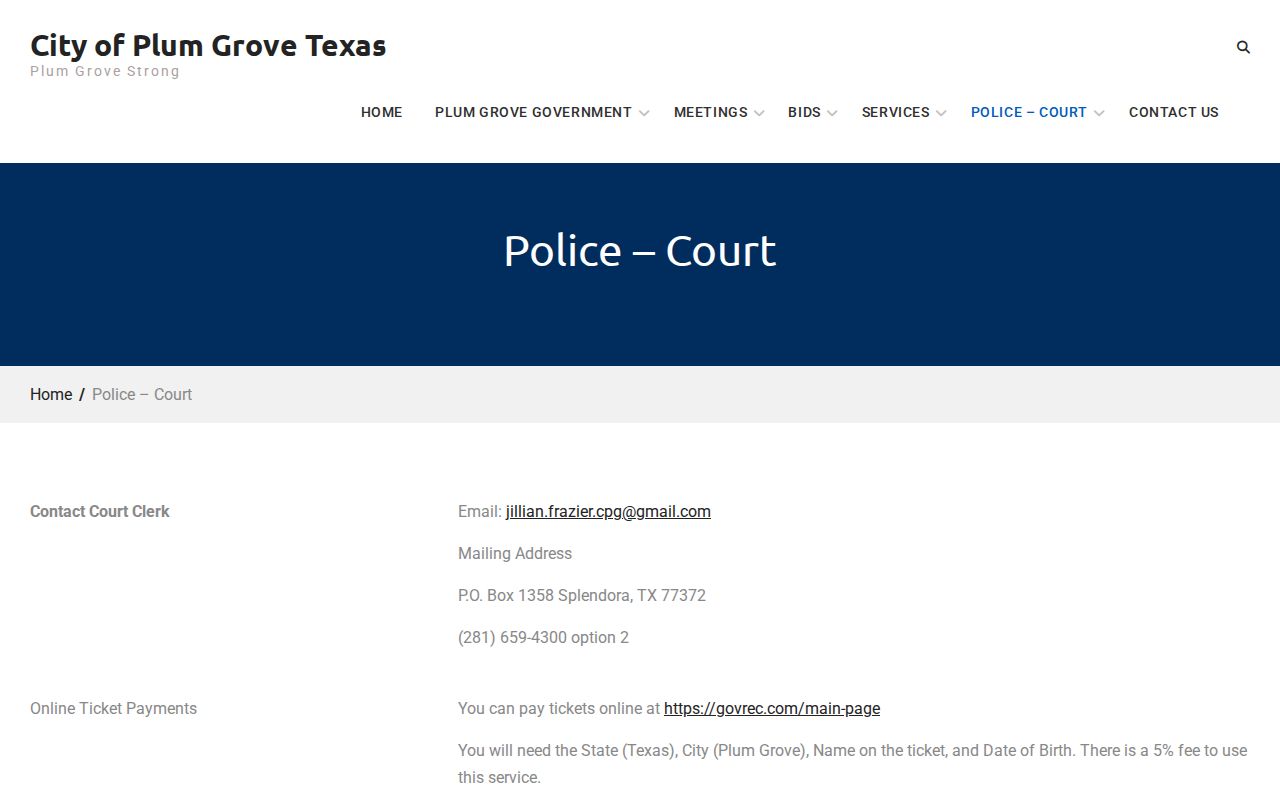Email jillian.frazier.cpg@gmail.com link
This screenshot has height=800, width=1280.
click(x=608, y=511)
